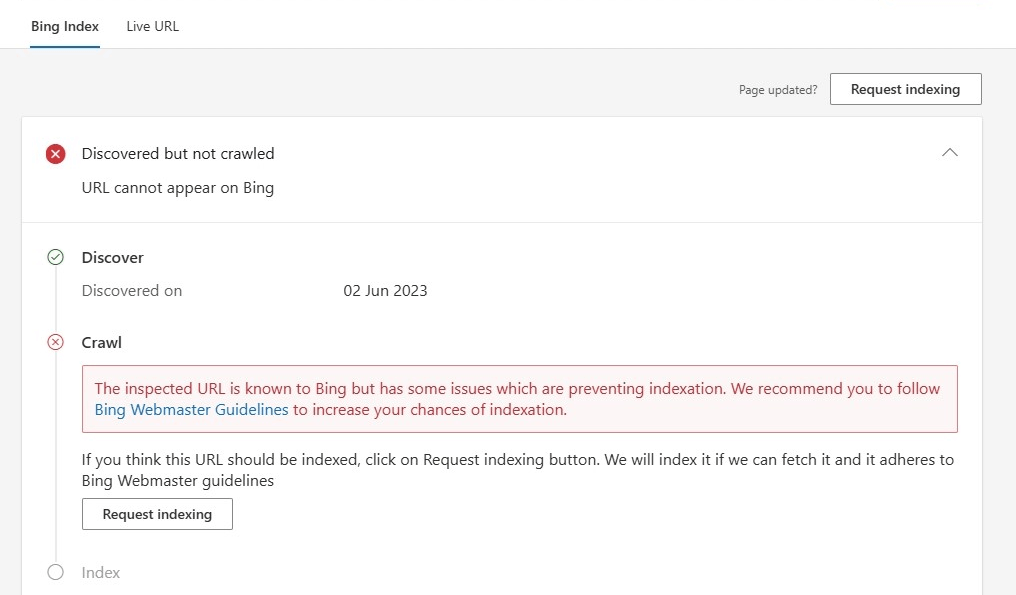Switch to the Live URL tab
This screenshot has width=1016, height=595.
tap(152, 26)
